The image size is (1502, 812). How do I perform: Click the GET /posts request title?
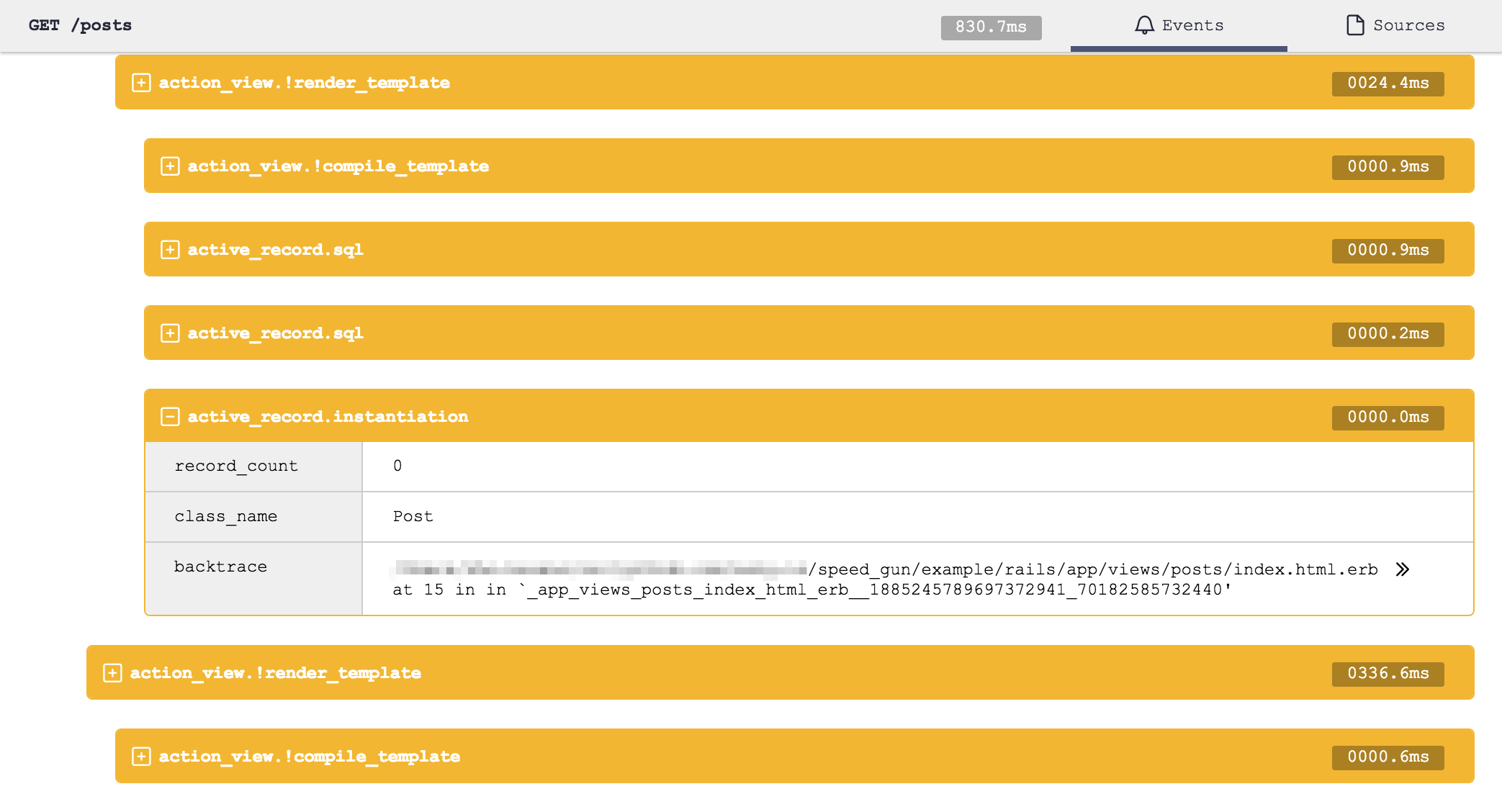[x=80, y=25]
